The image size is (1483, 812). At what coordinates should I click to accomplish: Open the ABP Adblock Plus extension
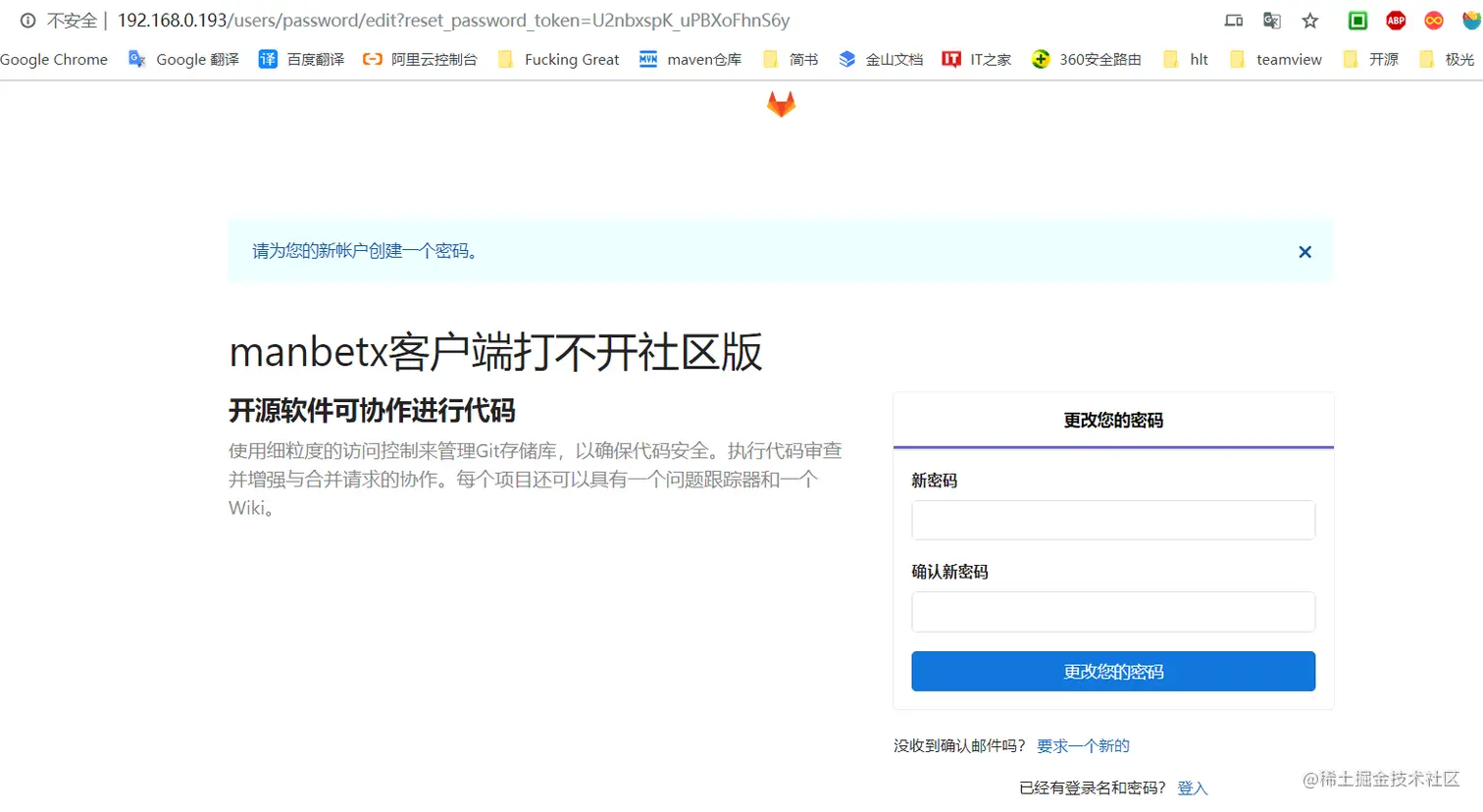pyautogui.click(x=1396, y=21)
